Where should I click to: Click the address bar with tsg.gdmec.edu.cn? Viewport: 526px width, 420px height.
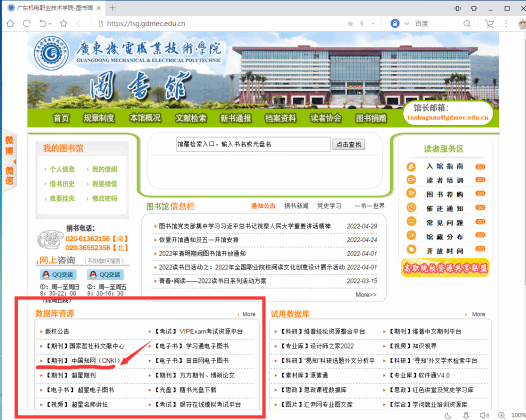tap(220, 24)
